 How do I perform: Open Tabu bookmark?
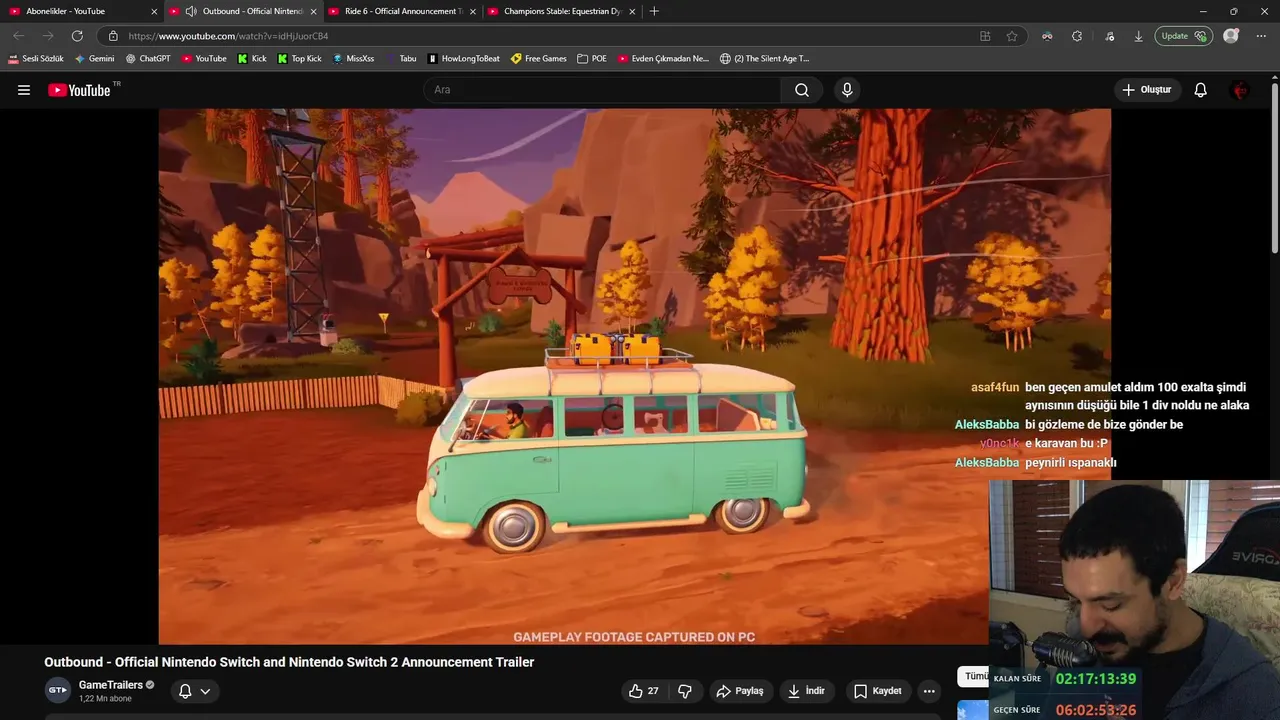[401, 59]
